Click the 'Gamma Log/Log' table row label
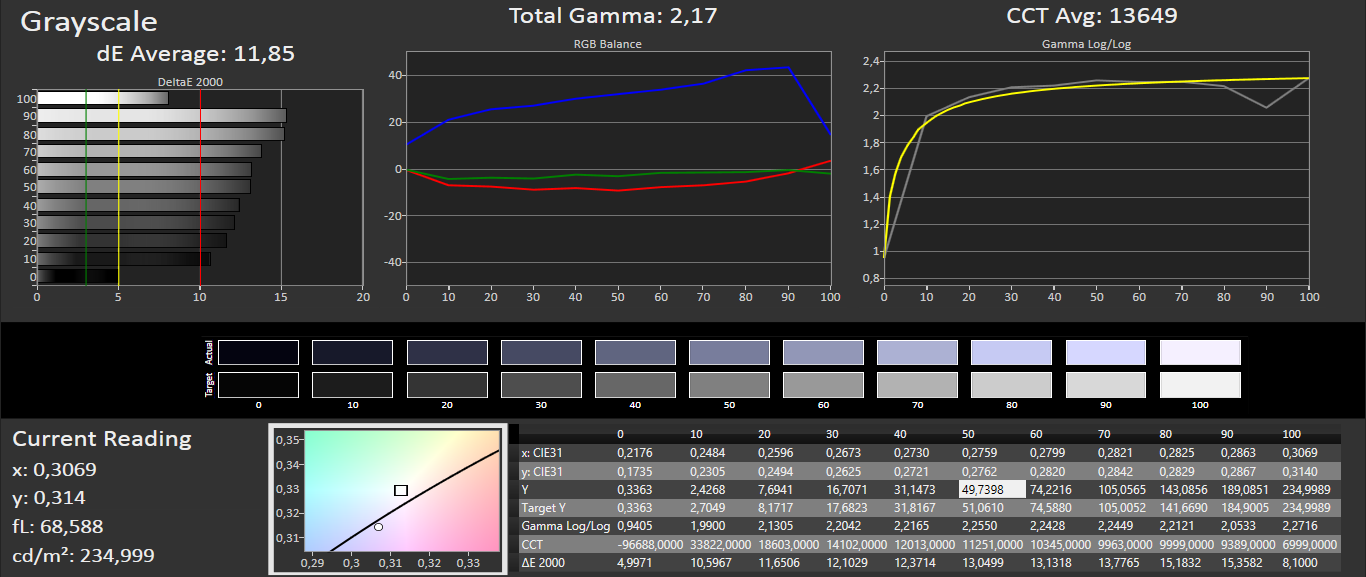1366x577 pixels. (566, 526)
